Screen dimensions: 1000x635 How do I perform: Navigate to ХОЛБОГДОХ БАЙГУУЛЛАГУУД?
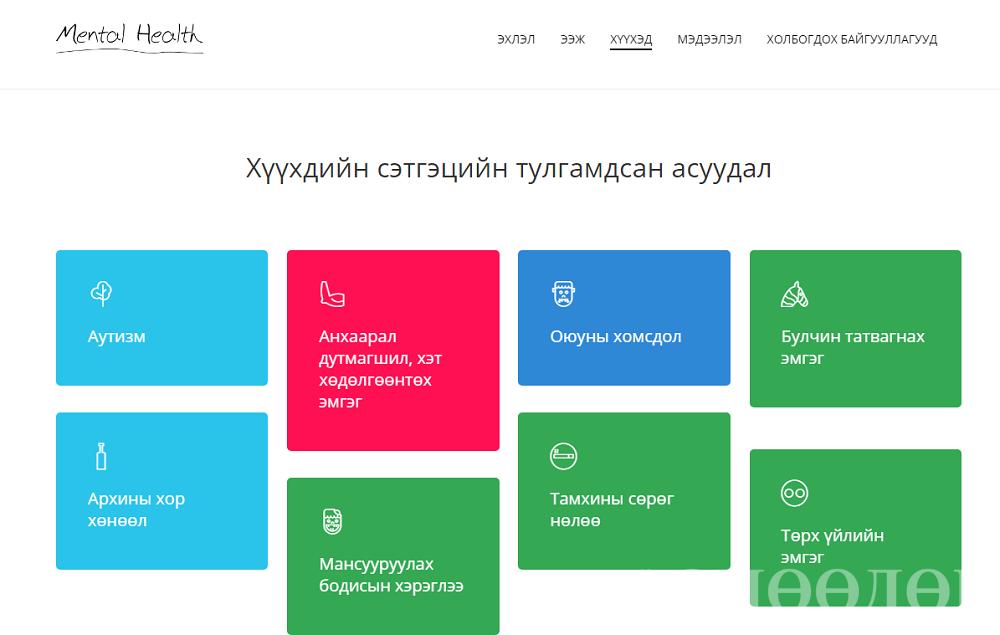pos(851,40)
